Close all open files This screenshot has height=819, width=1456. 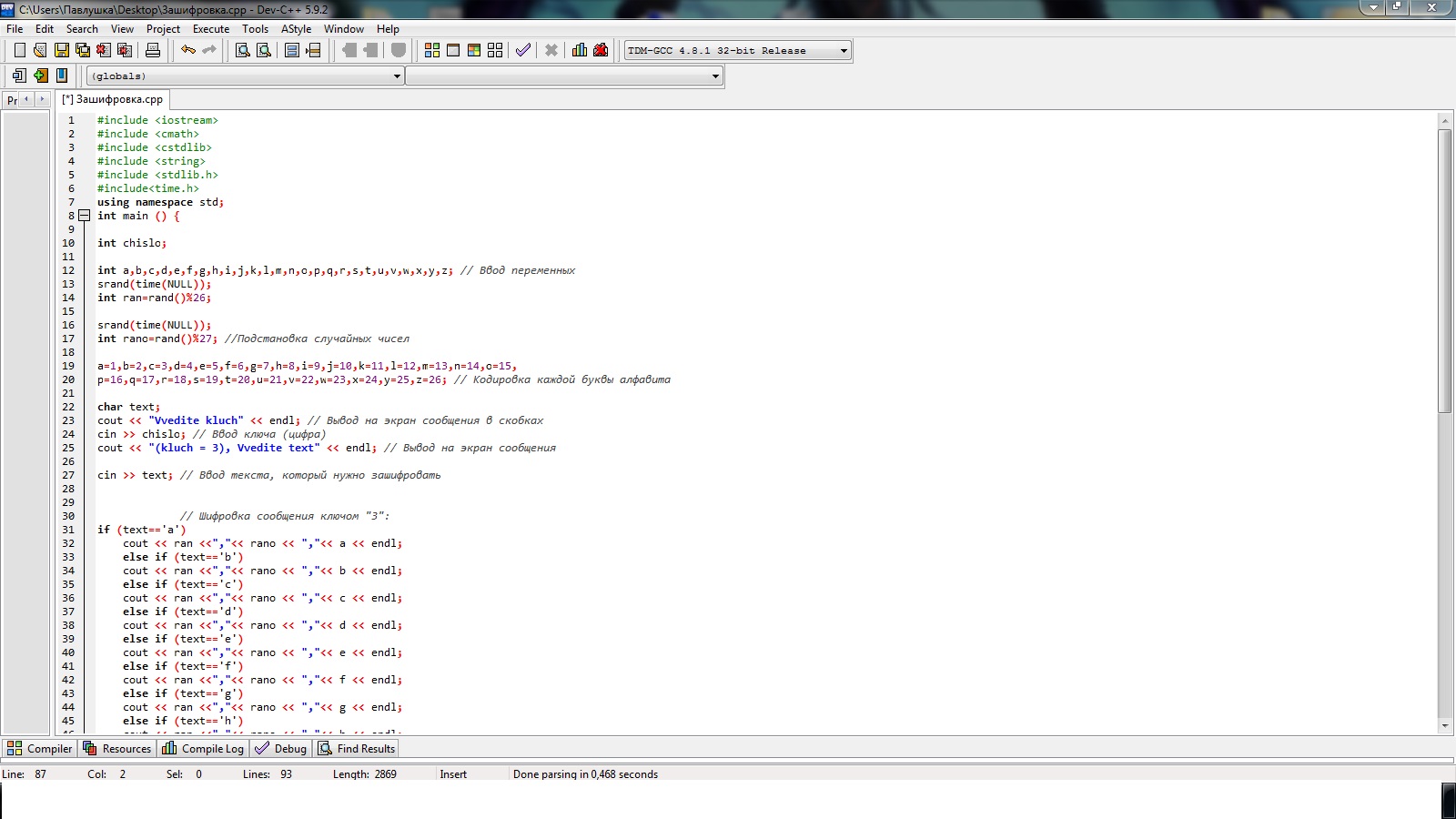[x=125, y=50]
